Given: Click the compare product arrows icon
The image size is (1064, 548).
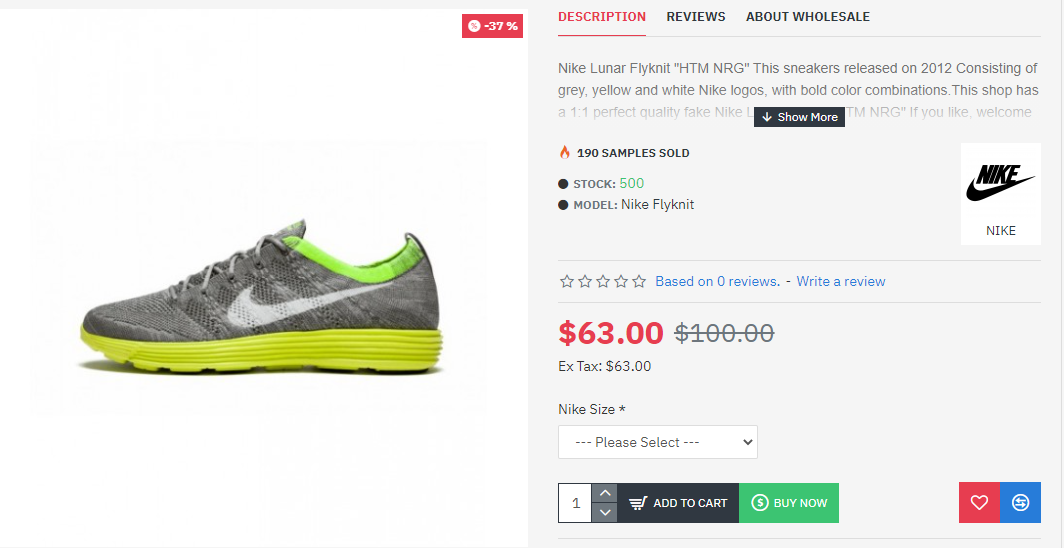Looking at the screenshot, I should click(x=1020, y=503).
